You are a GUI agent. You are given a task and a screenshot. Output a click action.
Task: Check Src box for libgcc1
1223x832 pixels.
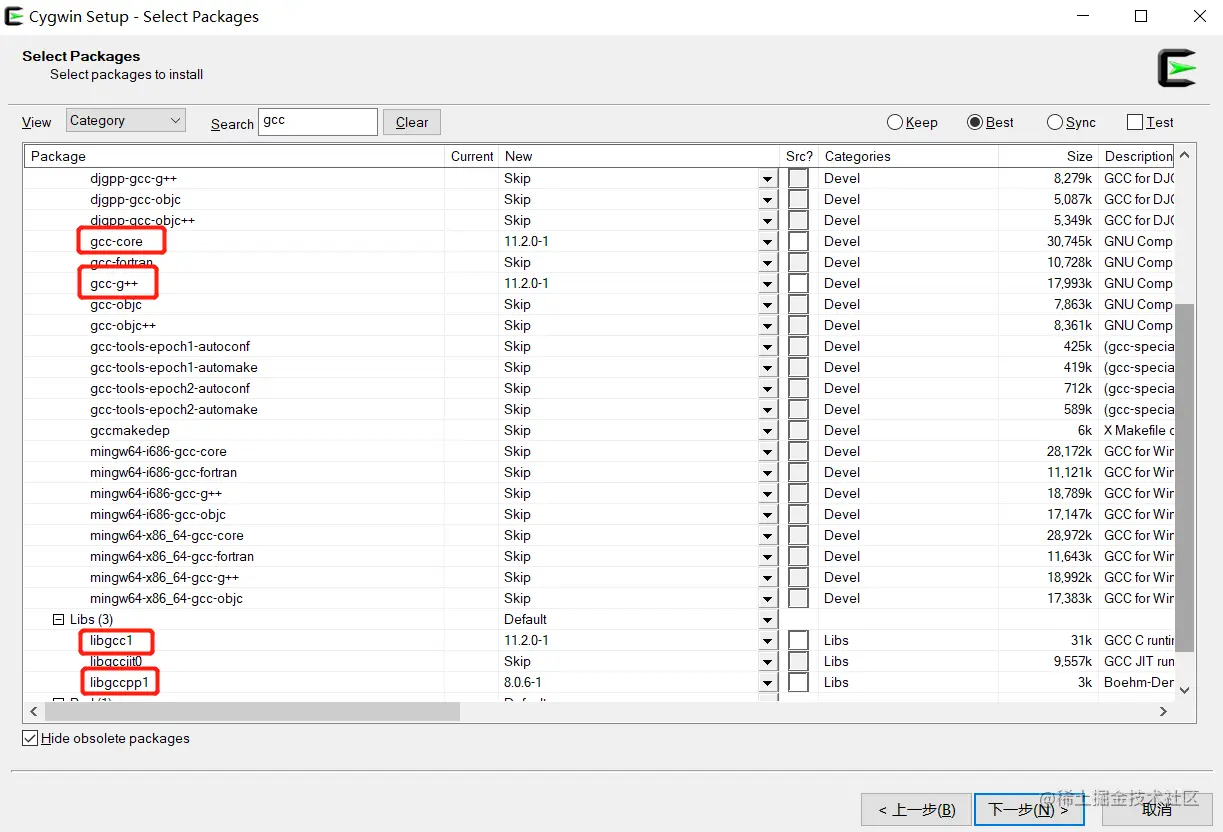798,640
